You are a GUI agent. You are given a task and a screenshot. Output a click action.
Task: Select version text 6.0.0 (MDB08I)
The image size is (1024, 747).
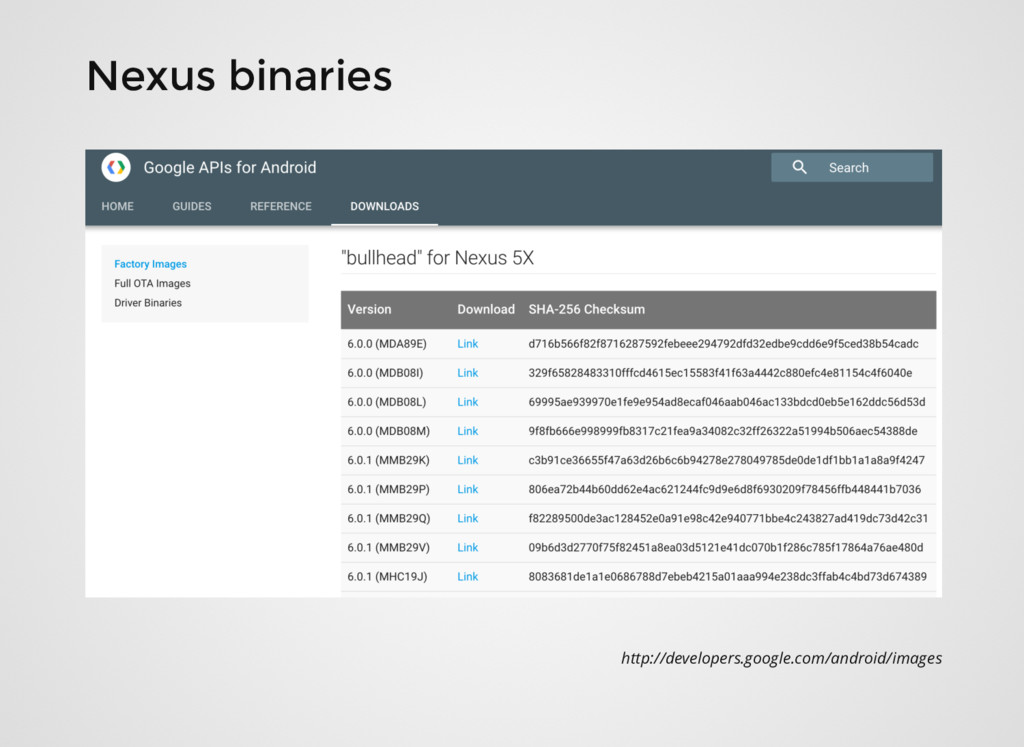(385, 373)
